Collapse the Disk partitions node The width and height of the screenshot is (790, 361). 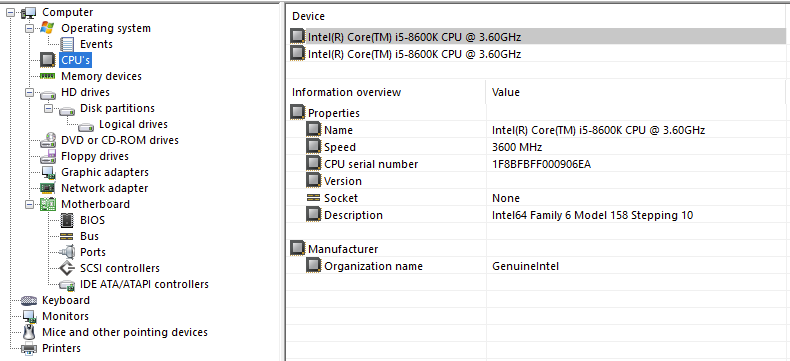tap(49, 109)
